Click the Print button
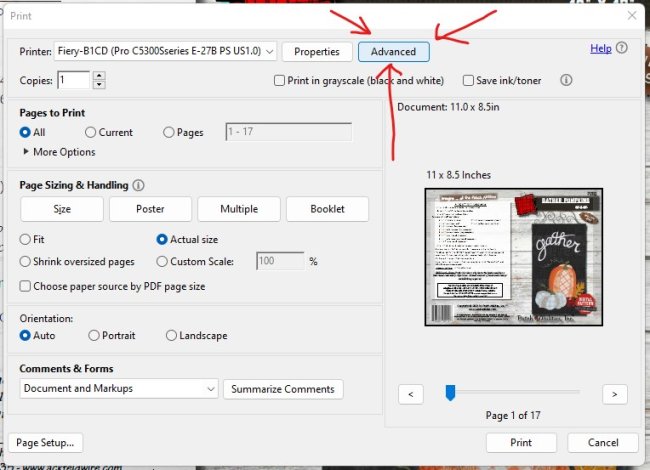The image size is (650, 470). pyautogui.click(x=521, y=443)
